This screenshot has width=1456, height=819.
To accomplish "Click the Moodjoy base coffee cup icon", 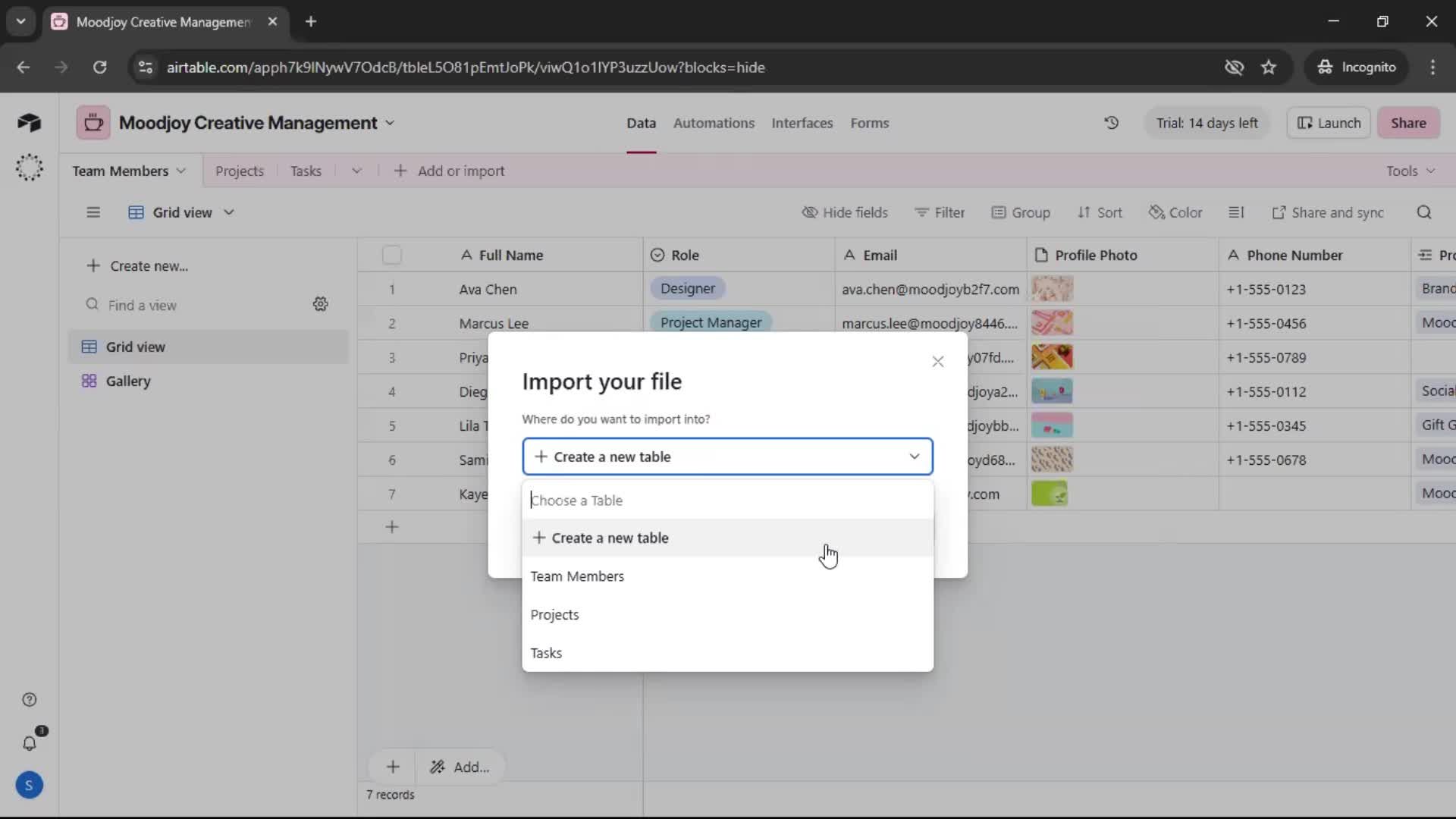I will tap(93, 123).
